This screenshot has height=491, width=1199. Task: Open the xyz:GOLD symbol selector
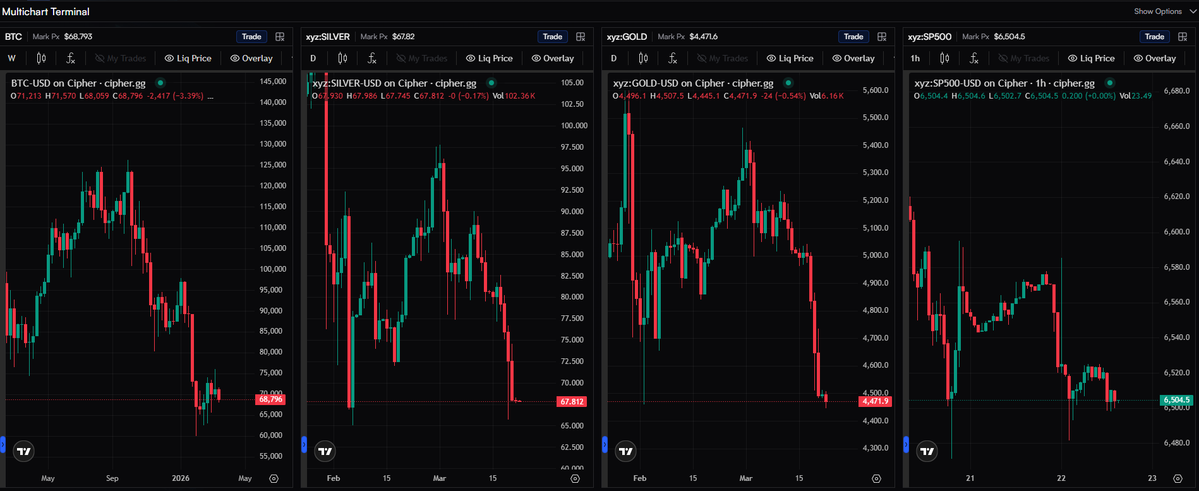pos(627,37)
